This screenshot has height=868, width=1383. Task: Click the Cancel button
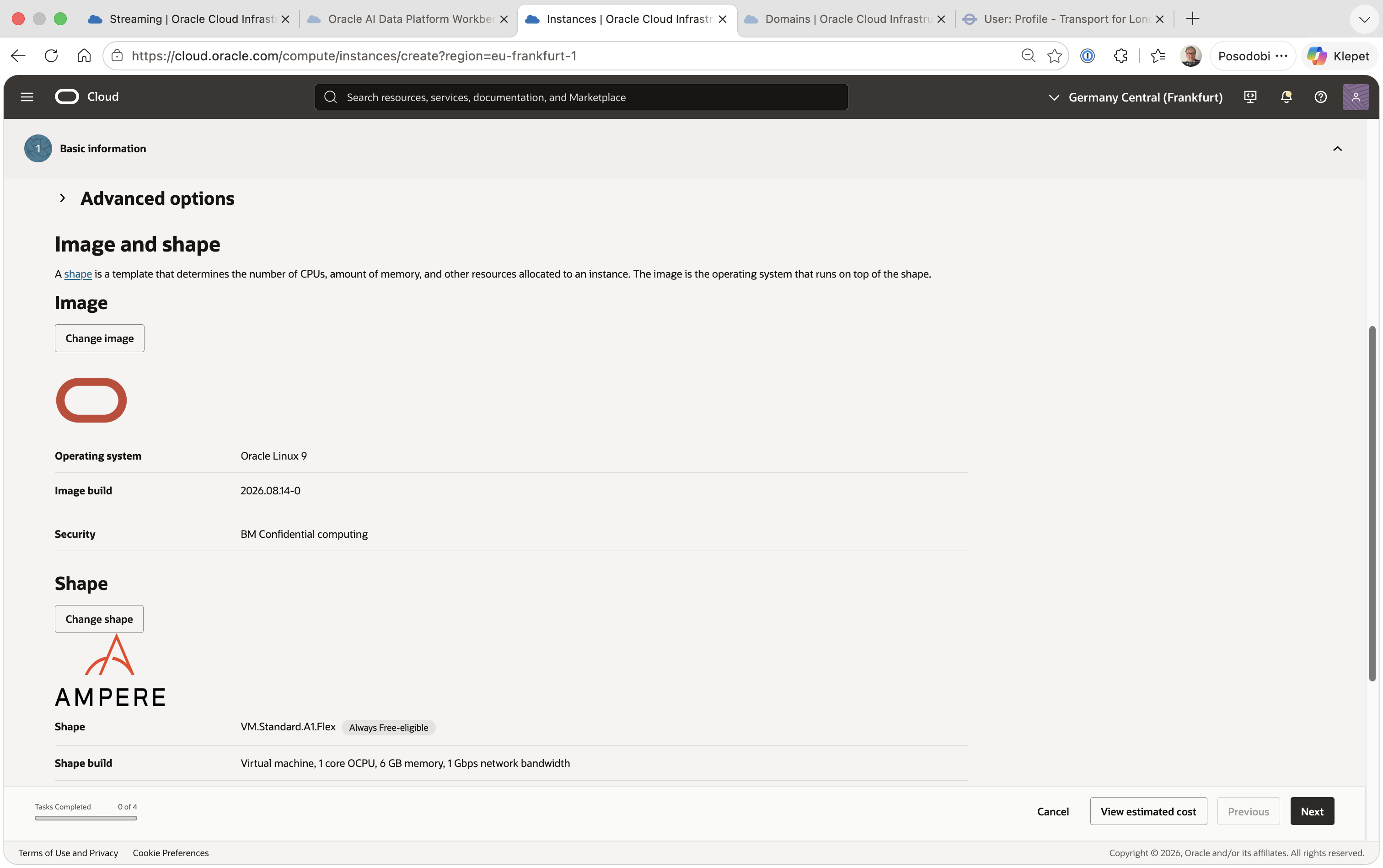[x=1052, y=811]
